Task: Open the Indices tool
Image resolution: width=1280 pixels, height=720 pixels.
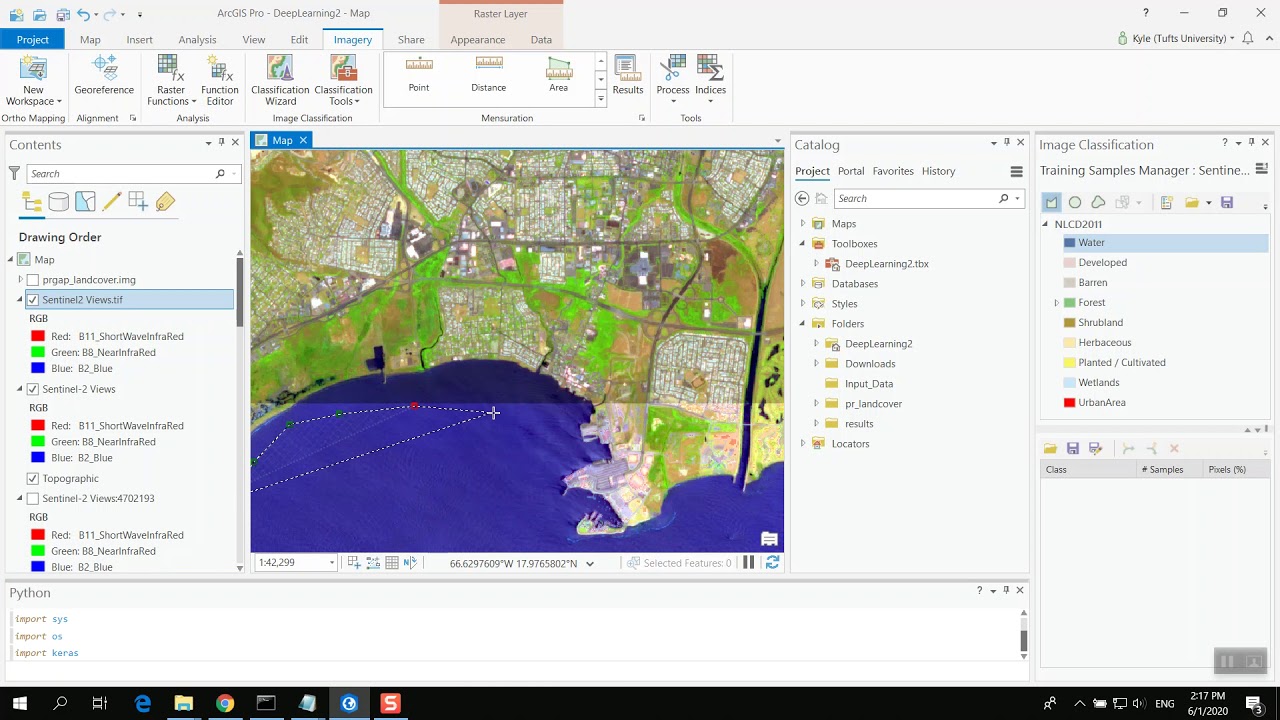Action: coord(710,81)
